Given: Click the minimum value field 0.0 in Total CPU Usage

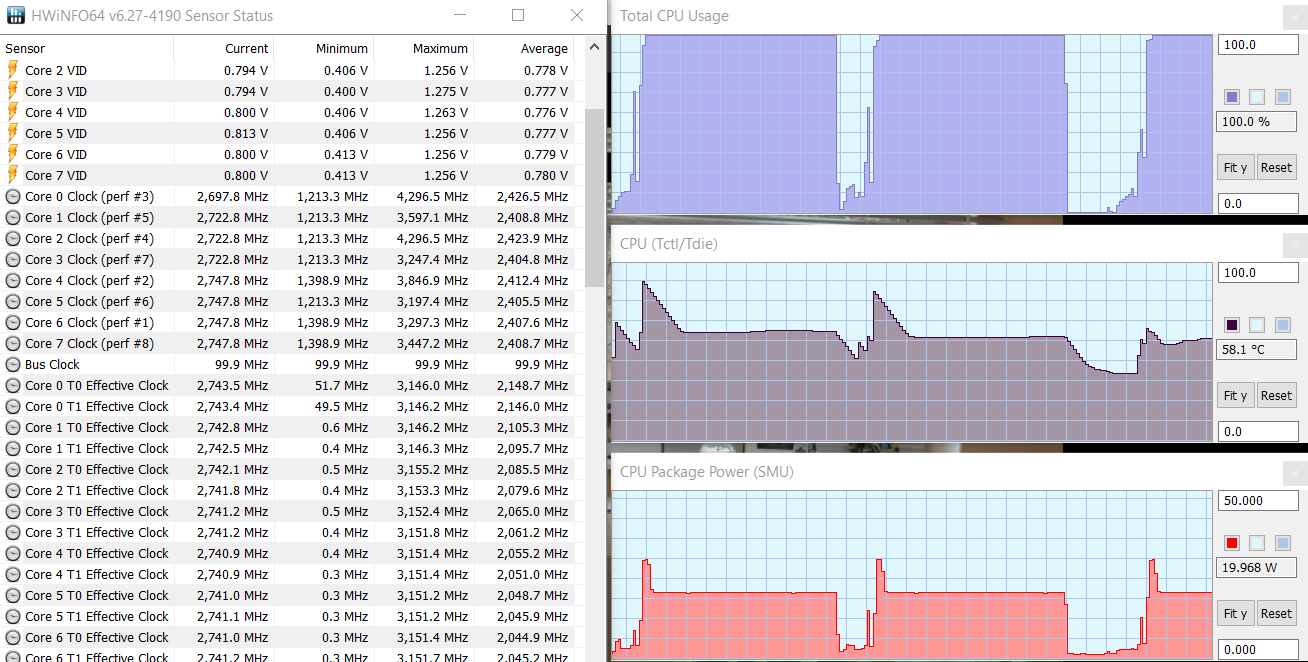Looking at the screenshot, I should pos(1258,203).
